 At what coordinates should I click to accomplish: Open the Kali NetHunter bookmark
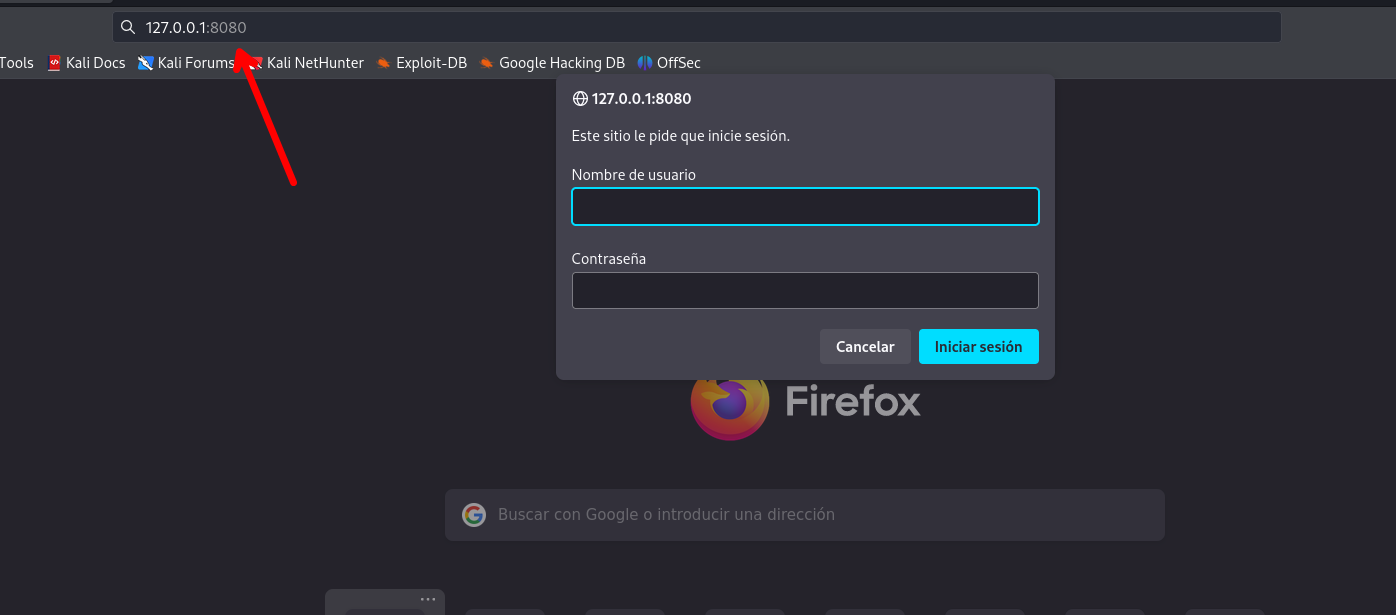306,63
